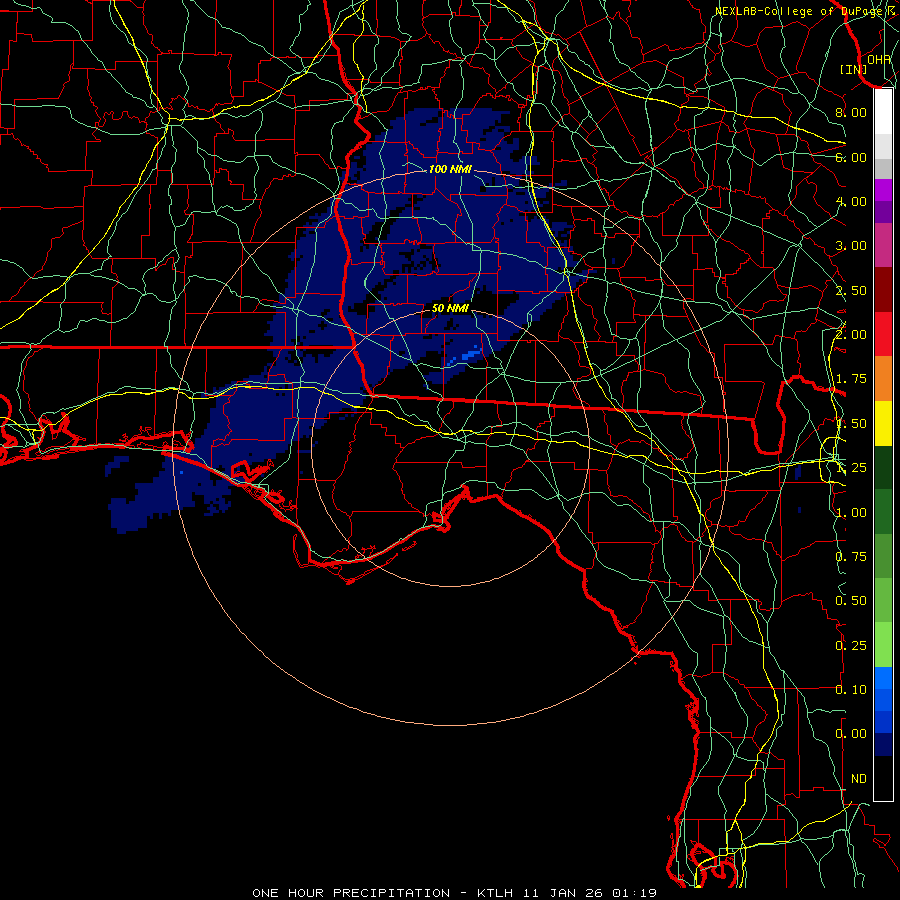Click the [IN] units label
Image resolution: width=900 pixels, height=900 pixels.
tap(854, 69)
